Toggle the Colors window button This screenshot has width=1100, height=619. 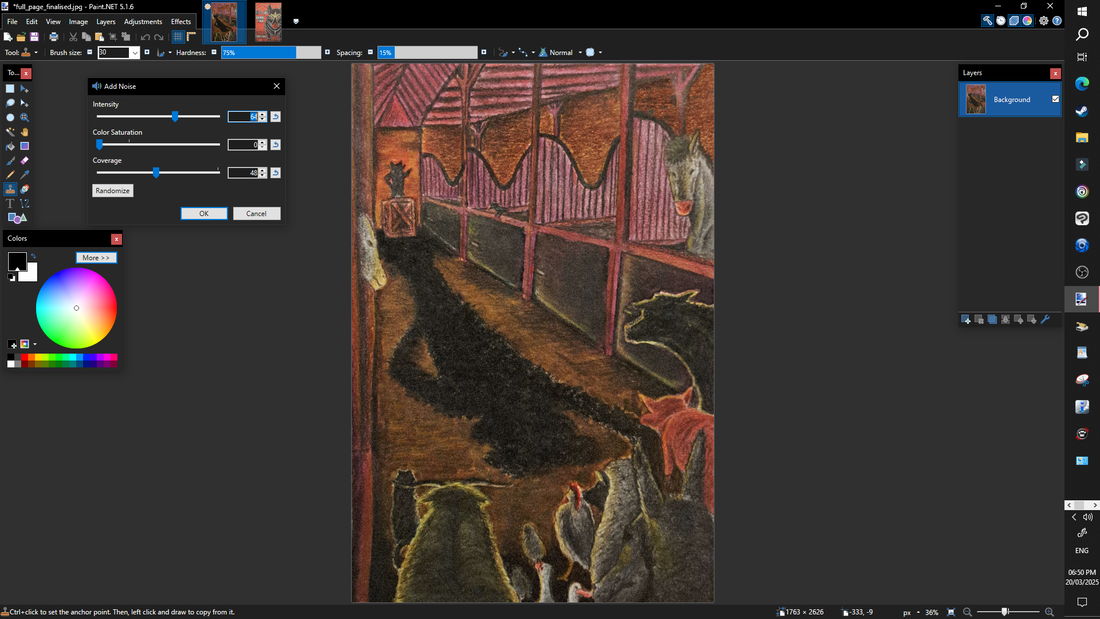point(1027,21)
